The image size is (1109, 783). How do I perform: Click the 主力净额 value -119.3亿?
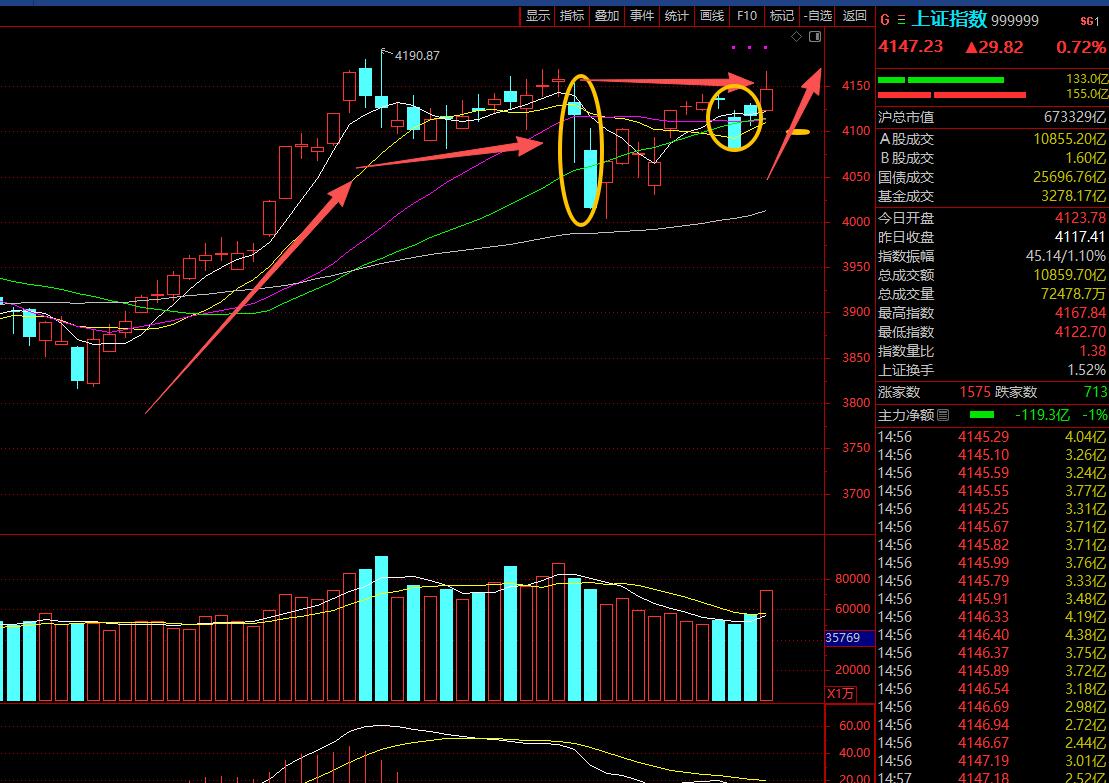point(1043,415)
